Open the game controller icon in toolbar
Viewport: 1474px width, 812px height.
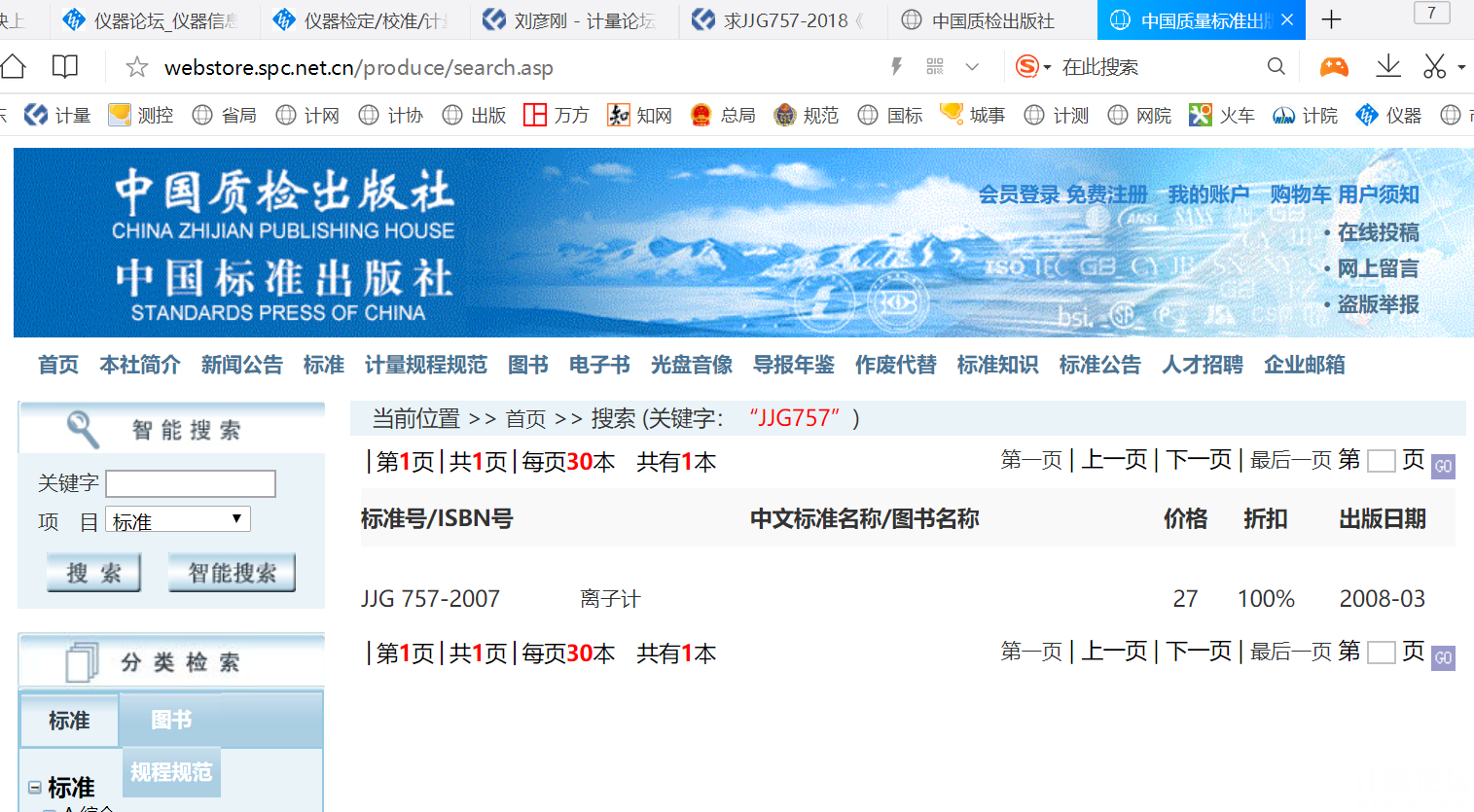[1333, 66]
